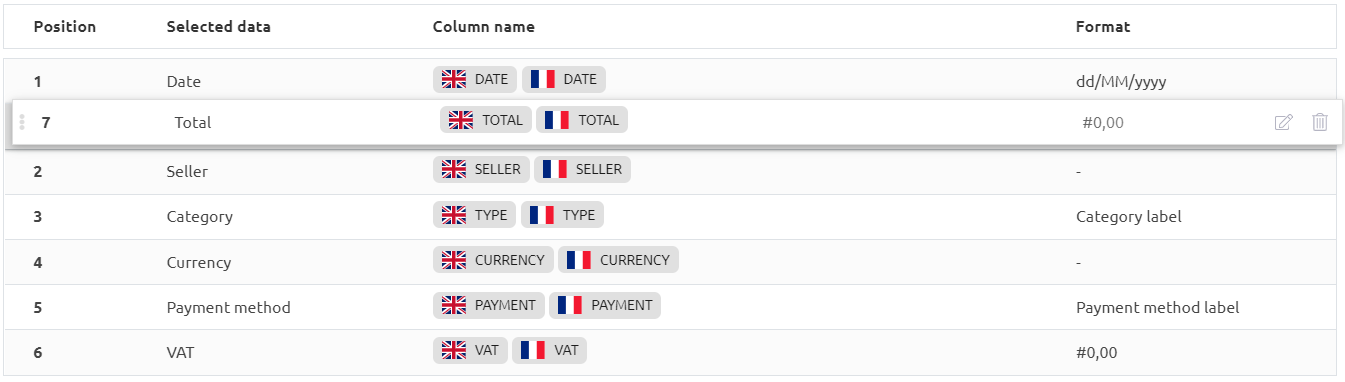This screenshot has width=1345, height=382.
Task: Grab the drag handle on Total row
Action: [x=22, y=122]
